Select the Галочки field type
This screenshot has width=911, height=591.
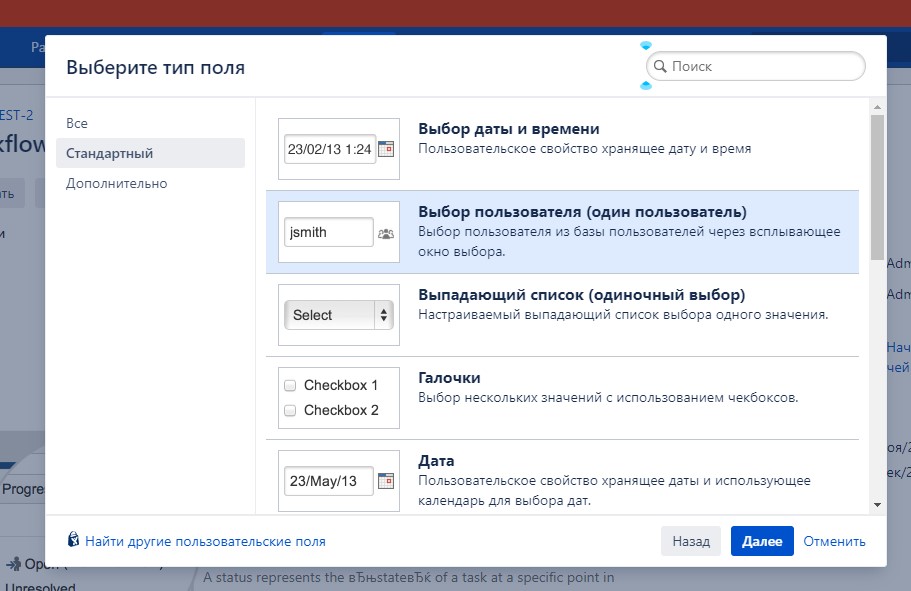coord(562,398)
